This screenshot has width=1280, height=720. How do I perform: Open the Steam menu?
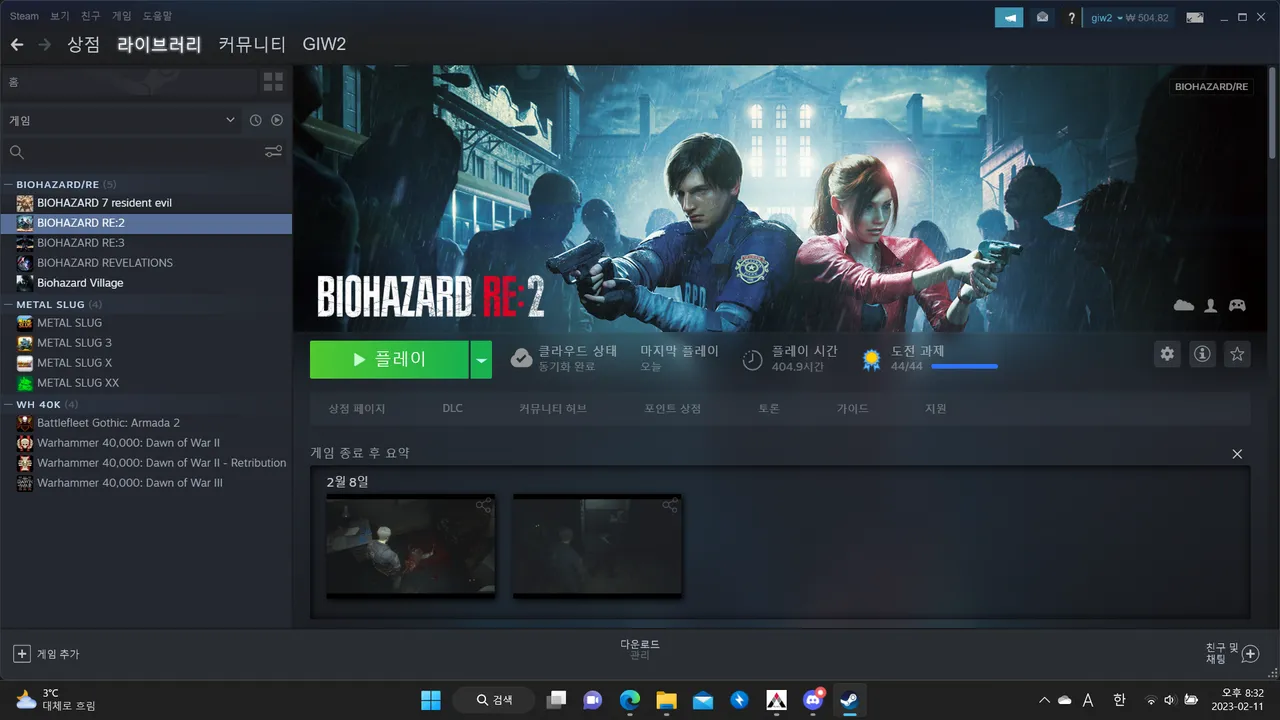pyautogui.click(x=24, y=16)
